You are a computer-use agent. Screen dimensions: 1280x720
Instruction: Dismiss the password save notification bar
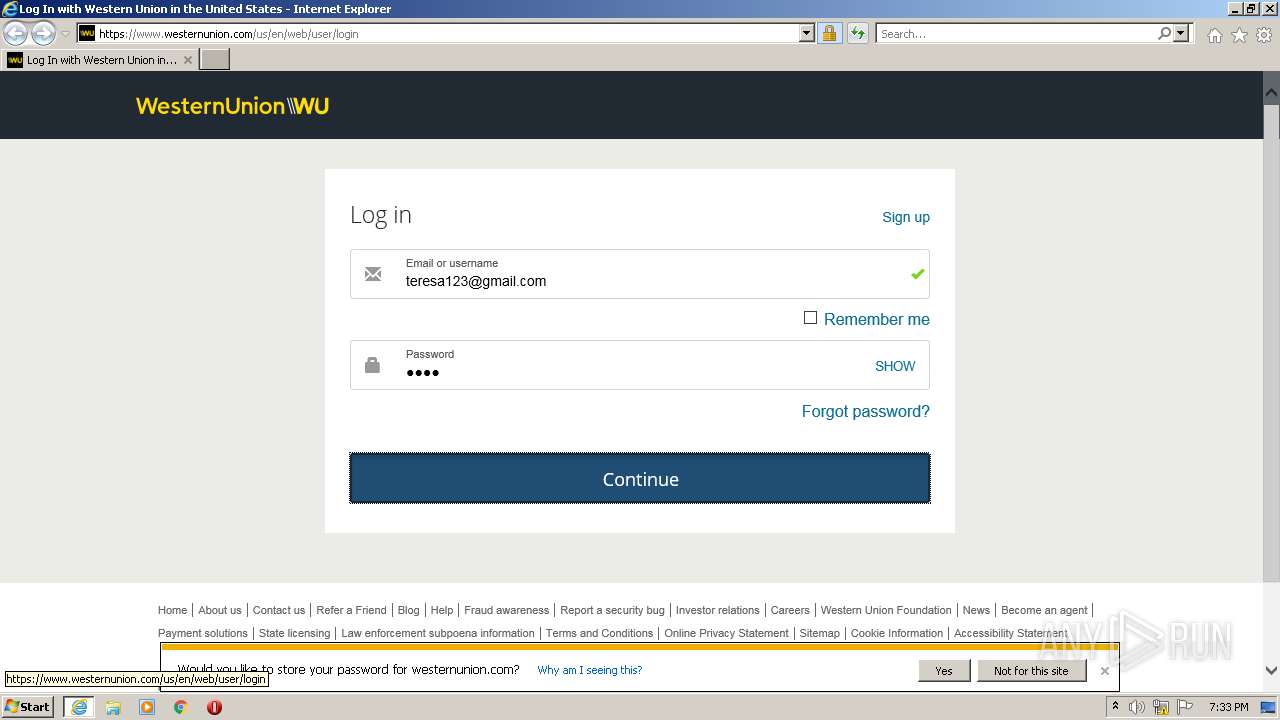(x=1105, y=671)
